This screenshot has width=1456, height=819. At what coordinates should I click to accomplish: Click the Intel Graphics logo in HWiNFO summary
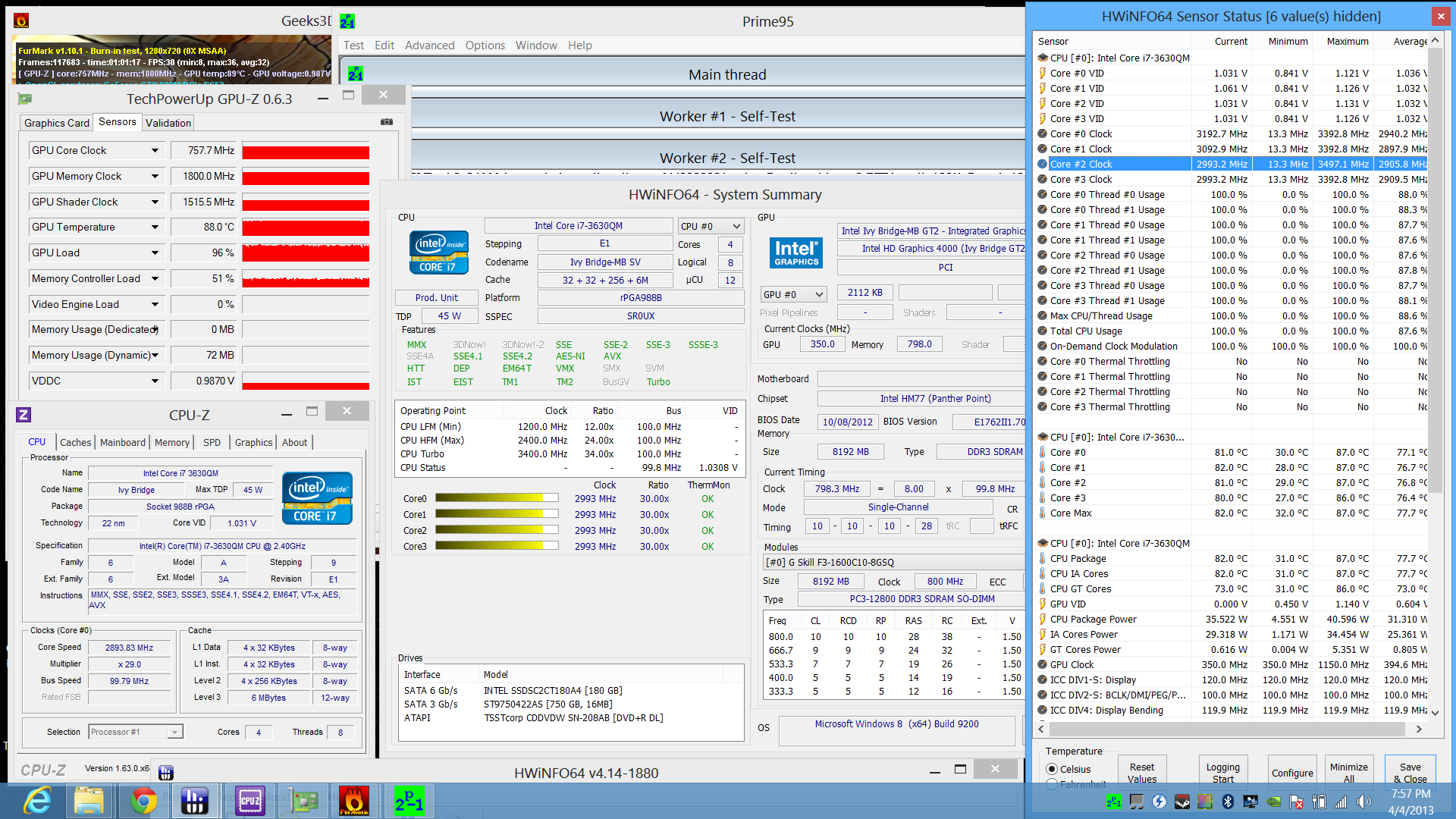795,253
